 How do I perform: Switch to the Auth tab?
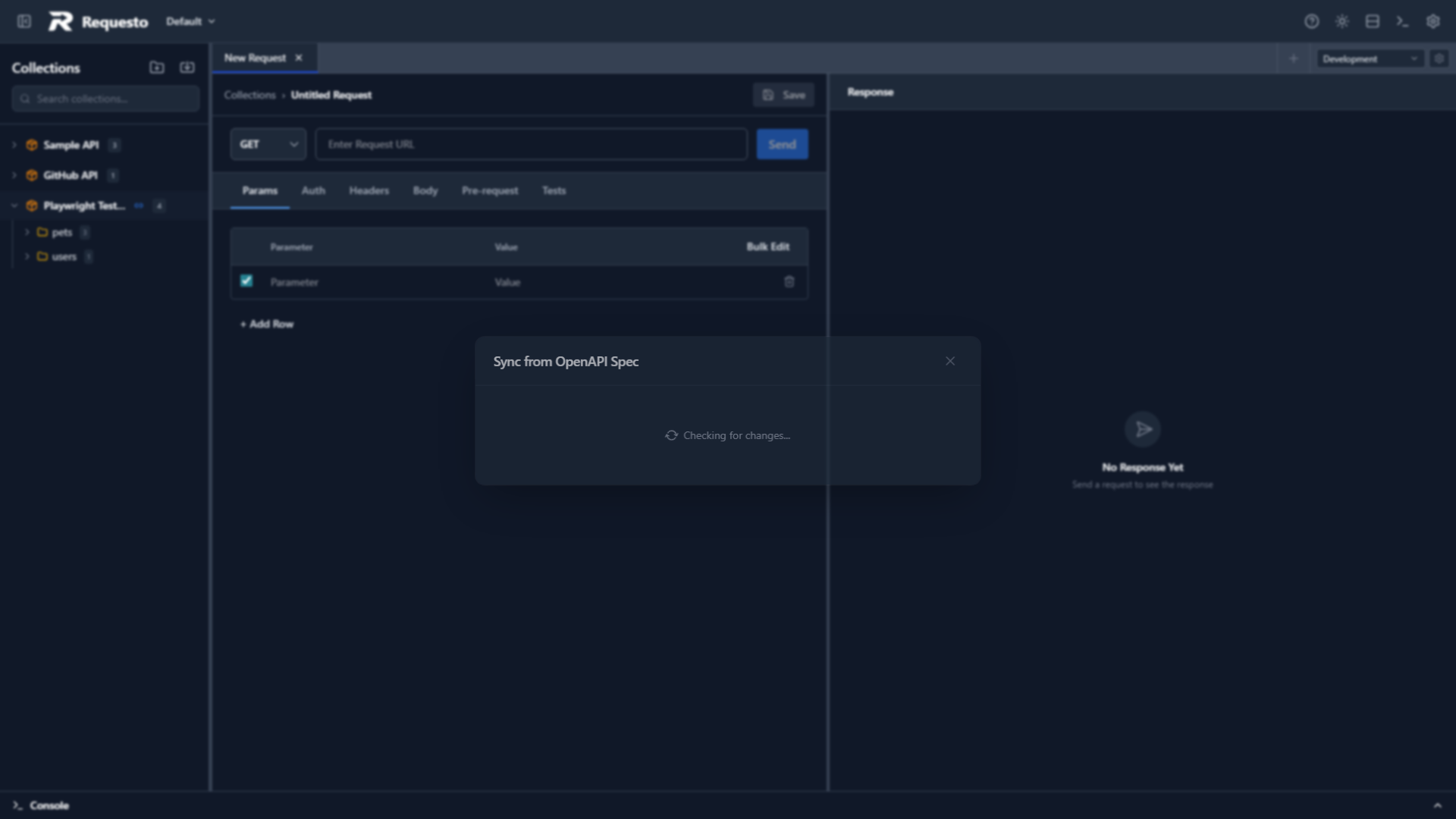click(x=313, y=190)
